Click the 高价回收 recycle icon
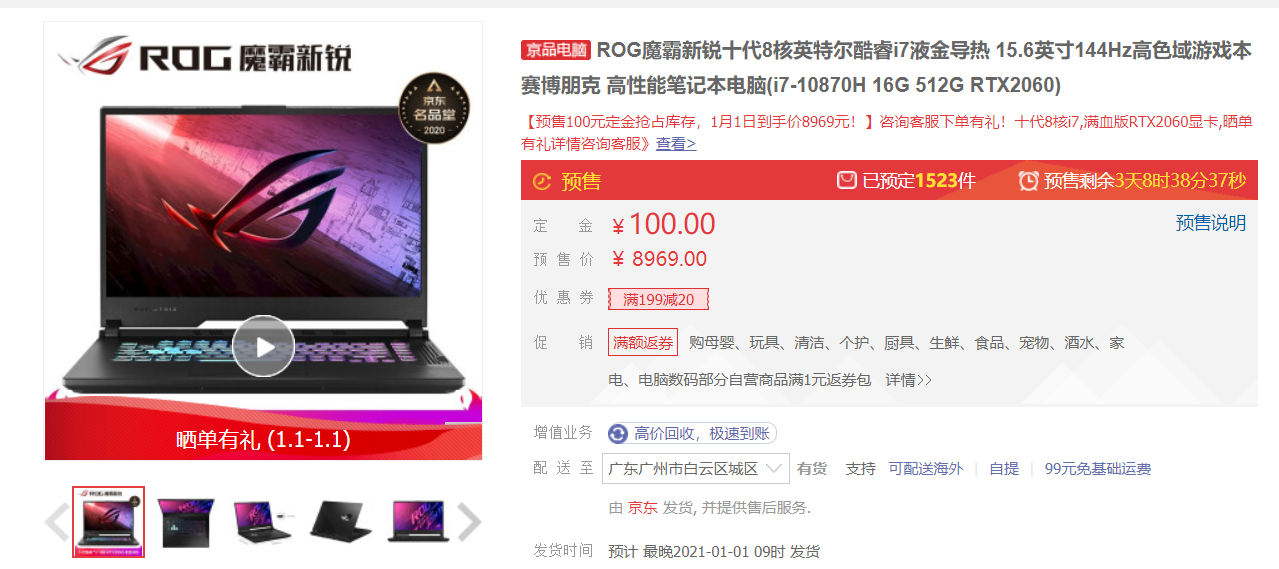1279x569 pixels. pyautogui.click(x=618, y=433)
